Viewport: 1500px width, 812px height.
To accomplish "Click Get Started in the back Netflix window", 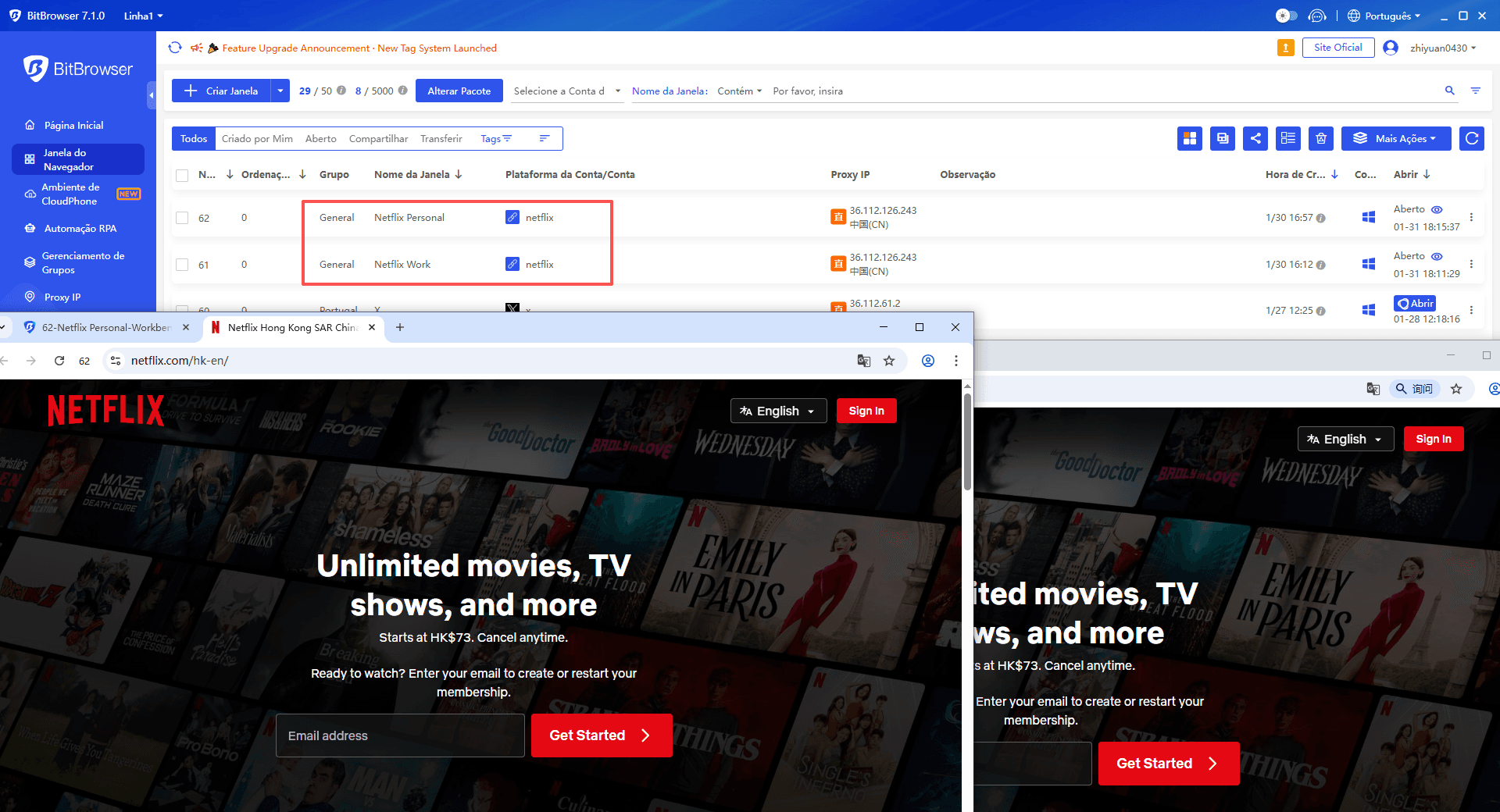I will [1168, 764].
